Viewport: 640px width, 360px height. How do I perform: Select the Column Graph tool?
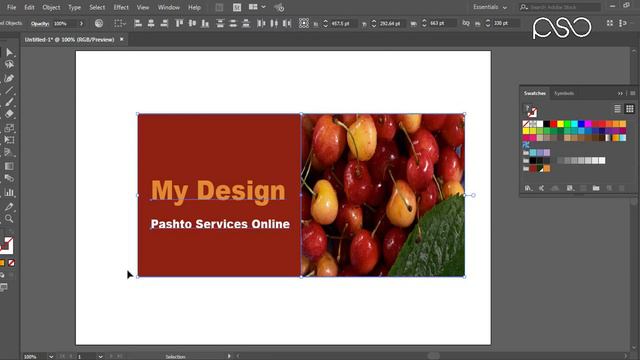pyautogui.click(x=9, y=192)
